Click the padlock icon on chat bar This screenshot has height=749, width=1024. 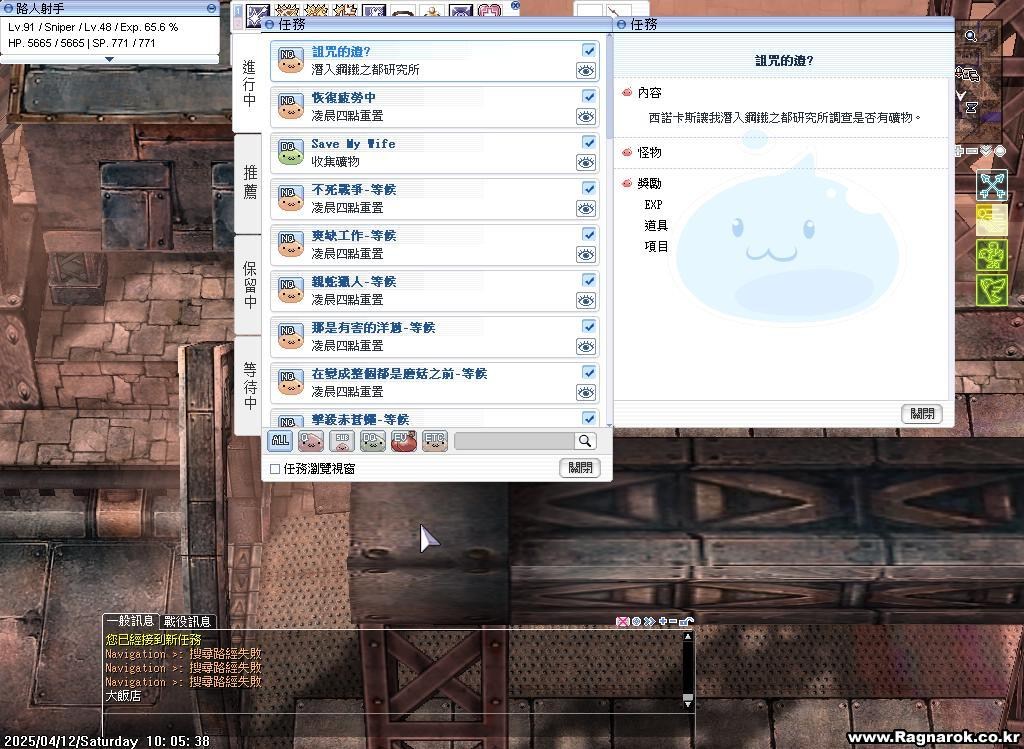[x=686, y=621]
